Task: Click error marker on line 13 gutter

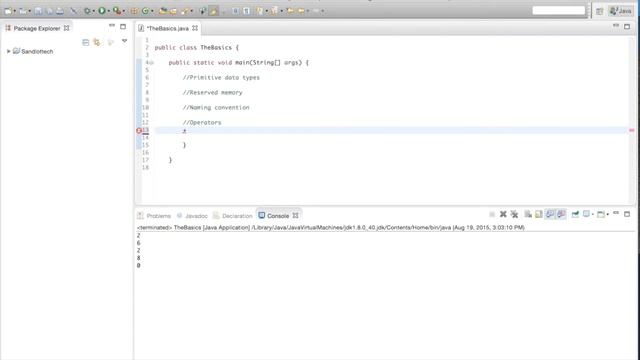Action: pyautogui.click(x=139, y=131)
